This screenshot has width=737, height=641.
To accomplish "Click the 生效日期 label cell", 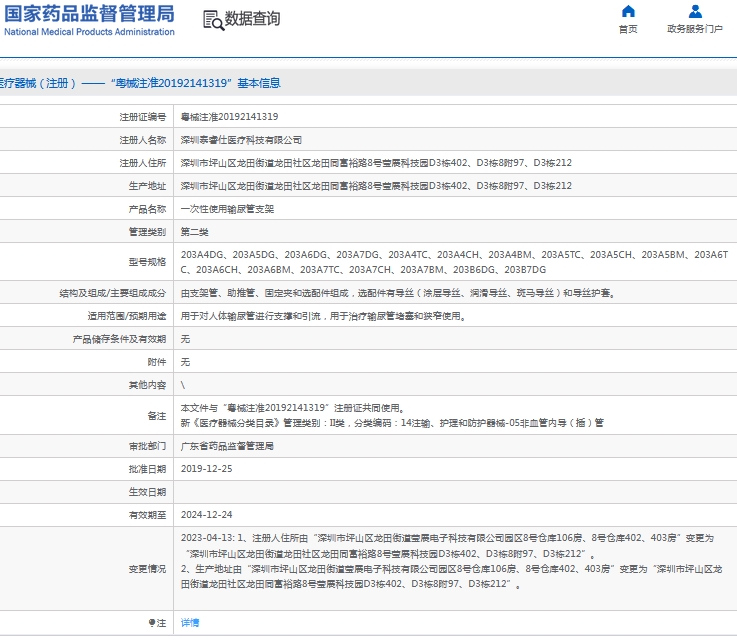I will [x=86, y=492].
